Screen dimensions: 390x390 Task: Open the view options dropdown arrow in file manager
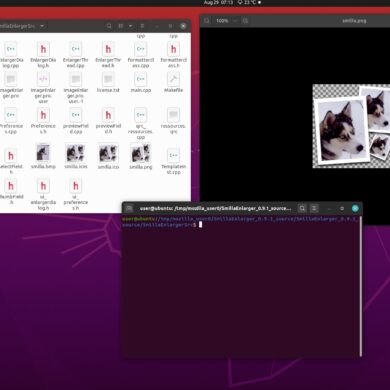pyautogui.click(x=130, y=26)
